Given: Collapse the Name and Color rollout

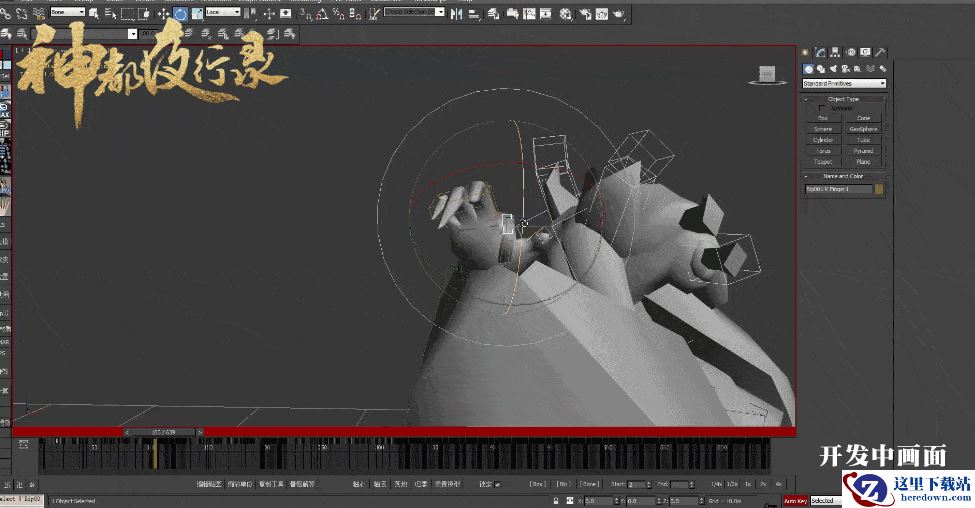Looking at the screenshot, I should [843, 176].
